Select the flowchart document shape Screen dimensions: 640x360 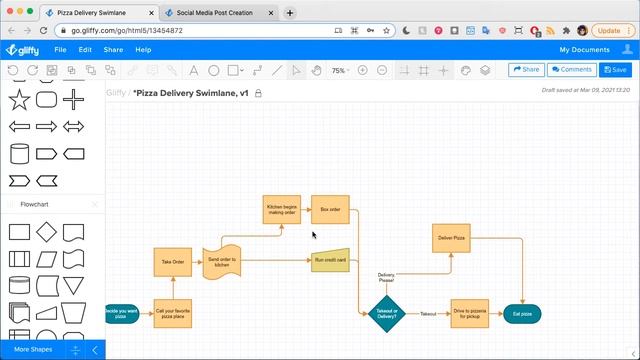73,232
